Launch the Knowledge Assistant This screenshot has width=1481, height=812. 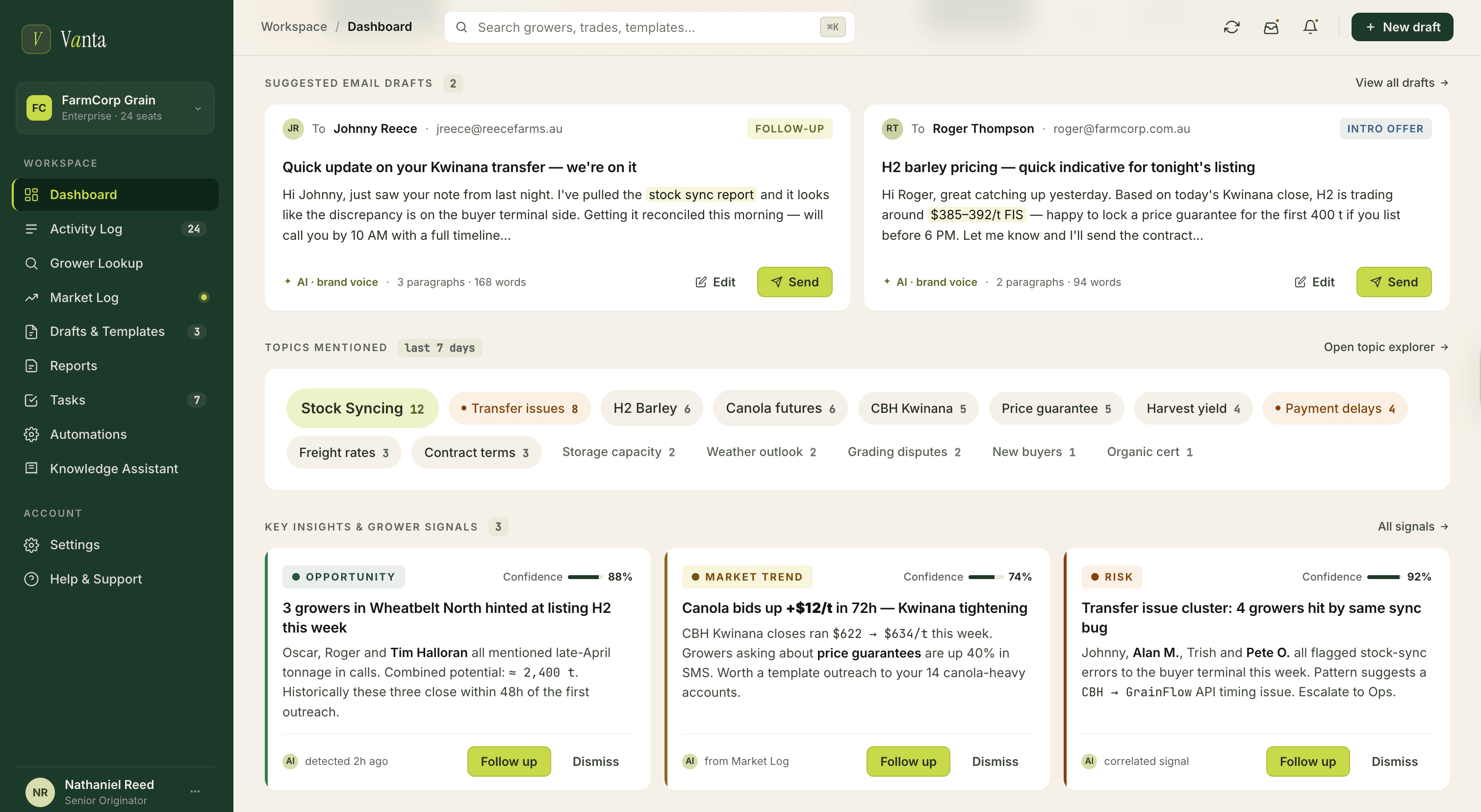click(x=113, y=468)
